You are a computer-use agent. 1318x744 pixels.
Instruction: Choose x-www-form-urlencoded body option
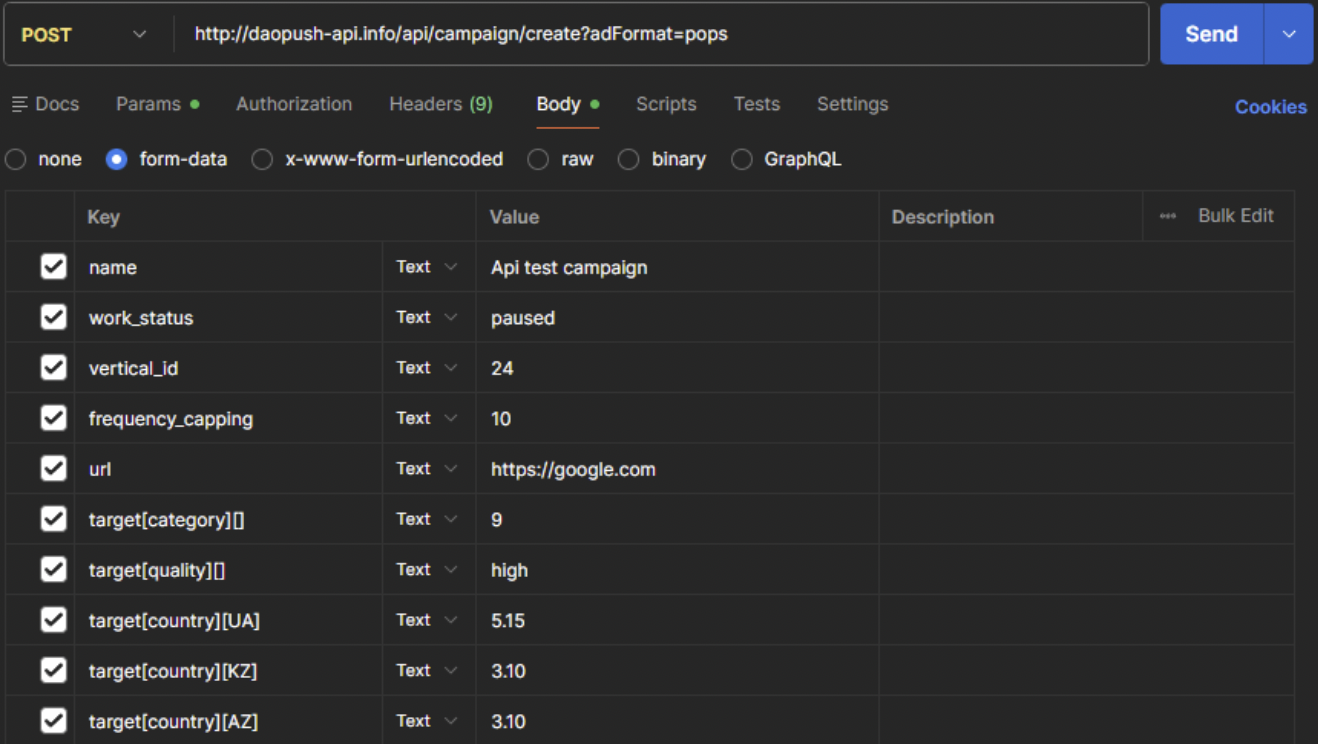click(262, 160)
